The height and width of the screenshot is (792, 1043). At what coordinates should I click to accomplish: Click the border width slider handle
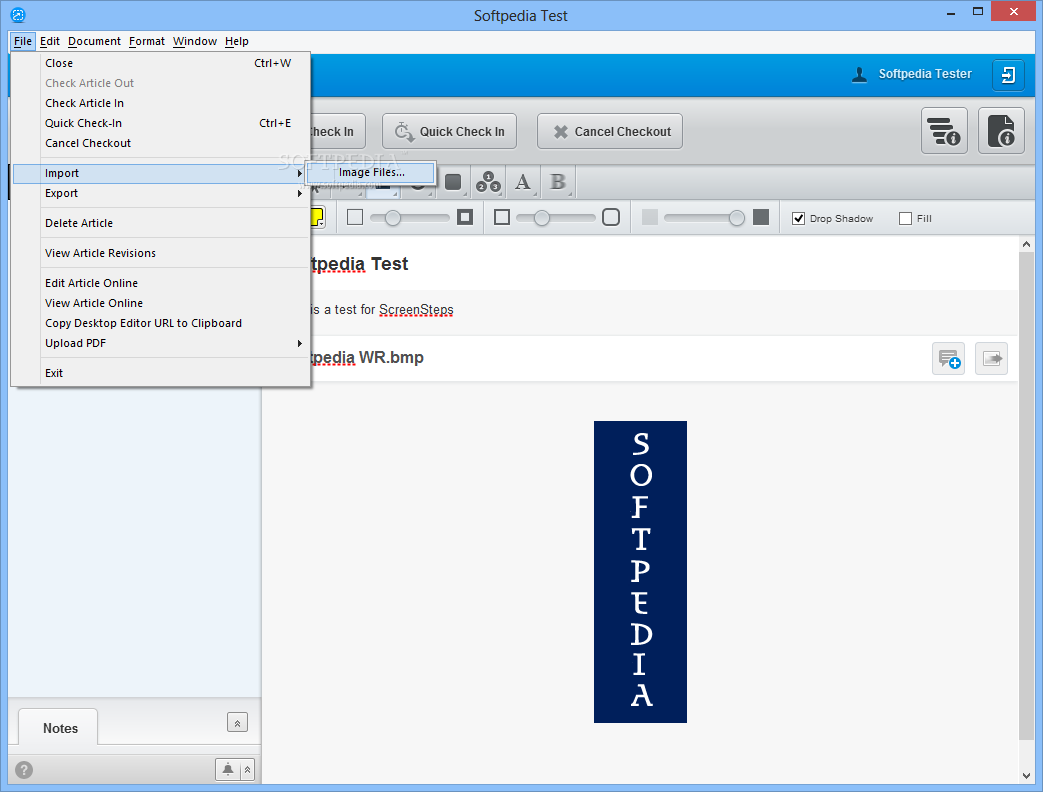[392, 217]
